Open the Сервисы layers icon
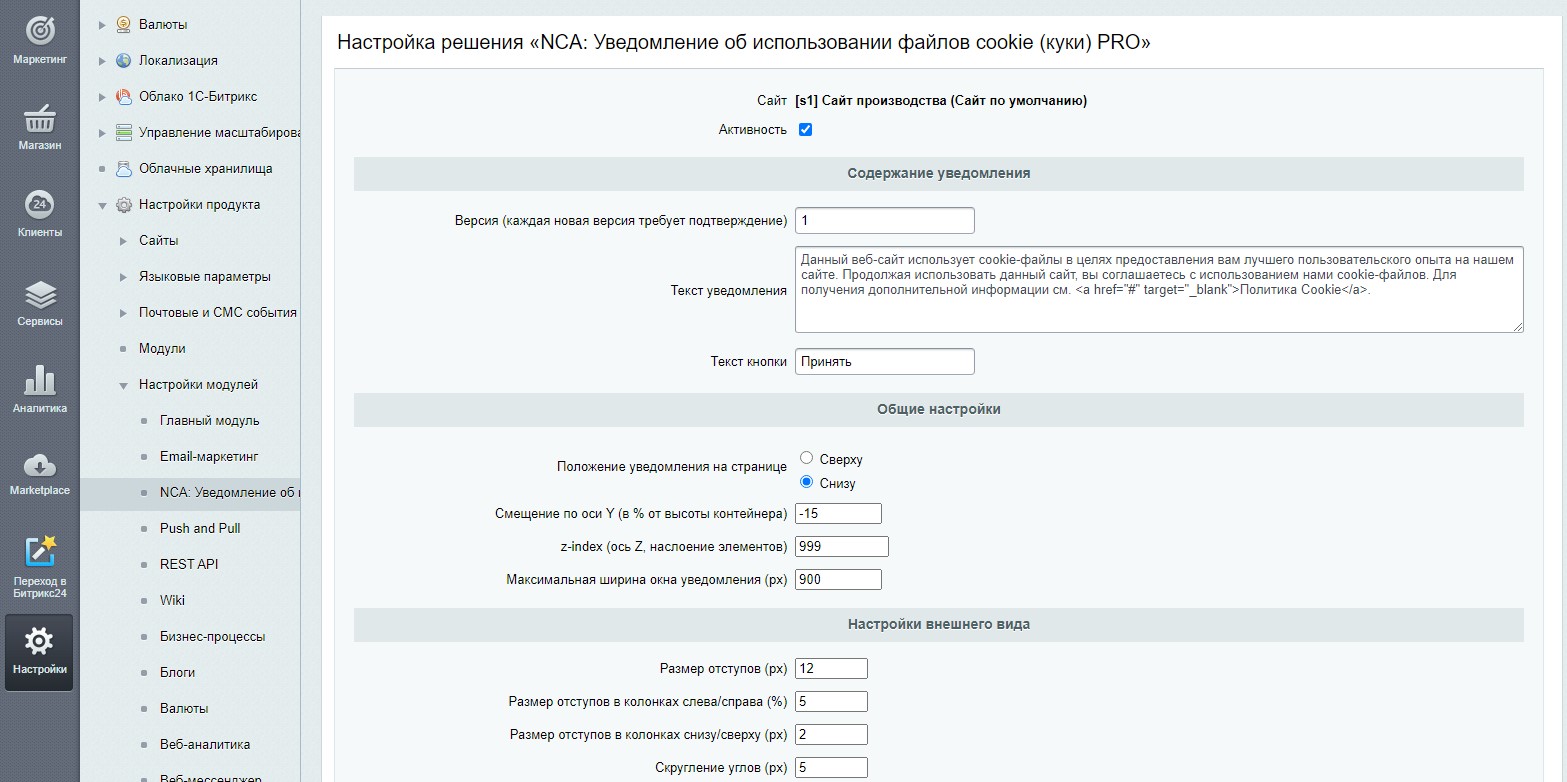Viewport: 1567px width, 782px height. pyautogui.click(x=39, y=295)
